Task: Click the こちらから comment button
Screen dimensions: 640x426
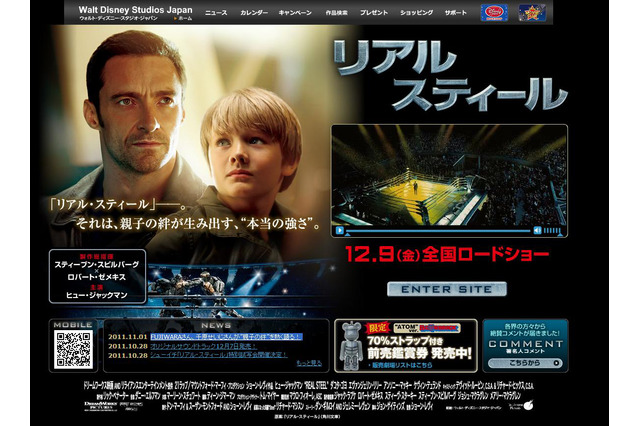Action: point(525,363)
